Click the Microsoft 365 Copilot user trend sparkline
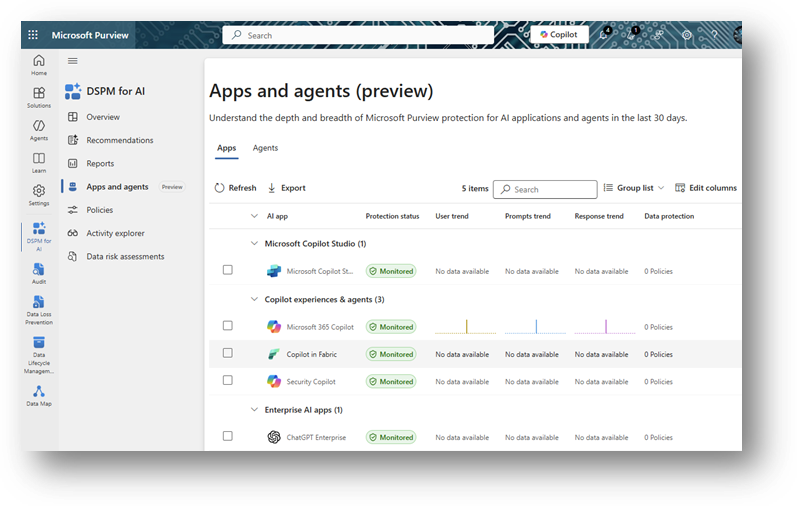The height and width of the screenshot is (506, 797). coord(466,326)
